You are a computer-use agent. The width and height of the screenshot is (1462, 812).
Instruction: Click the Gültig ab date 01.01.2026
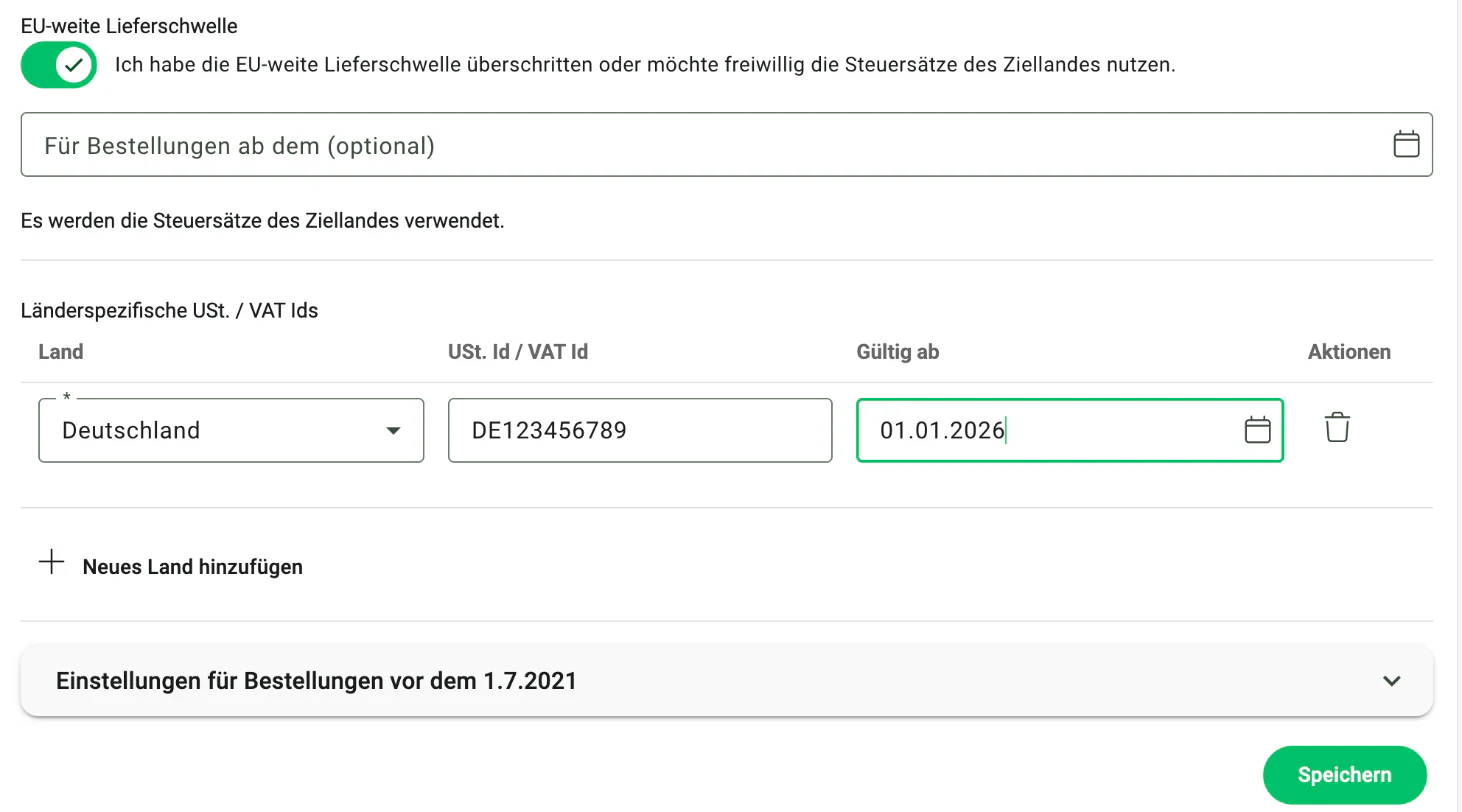943,431
